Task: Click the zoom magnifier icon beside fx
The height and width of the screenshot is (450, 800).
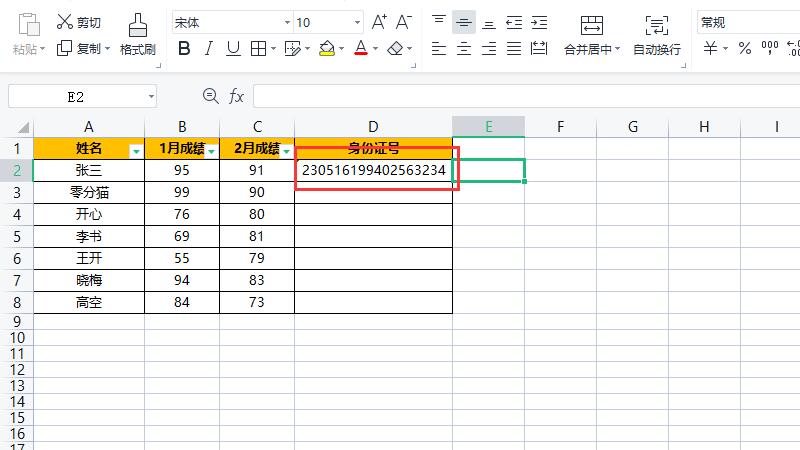Action: click(210, 96)
